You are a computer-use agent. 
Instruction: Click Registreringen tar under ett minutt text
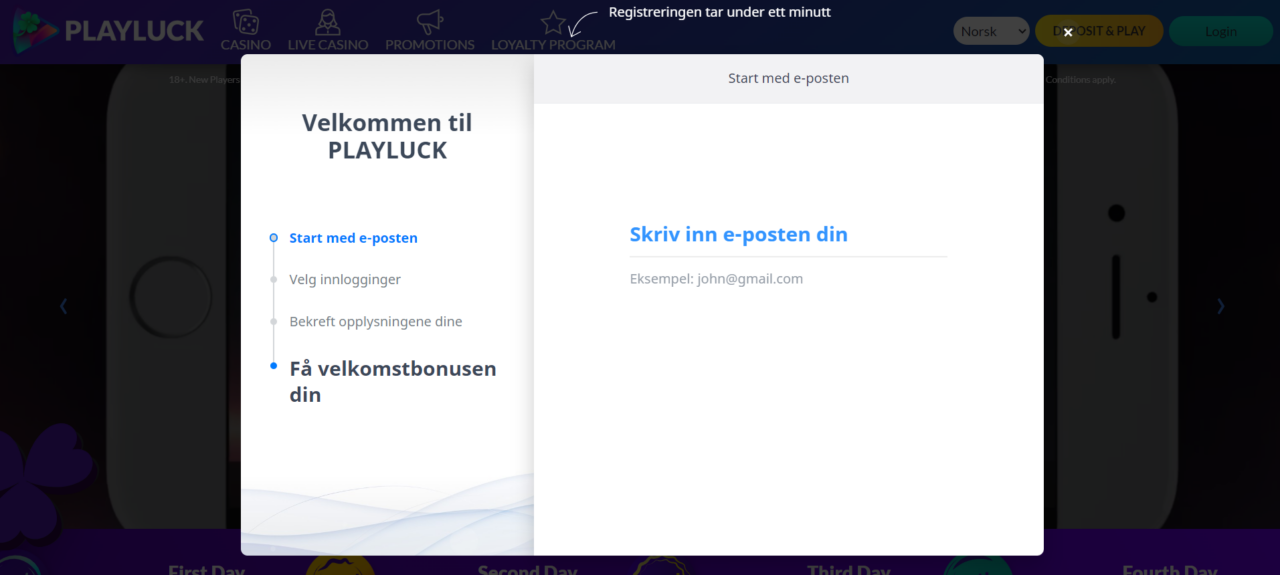(720, 12)
